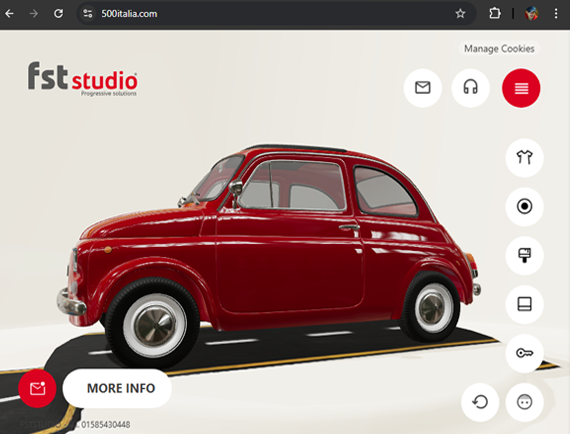The height and width of the screenshot is (434, 570).
Task: Click the laptop screen icon button
Action: [524, 304]
